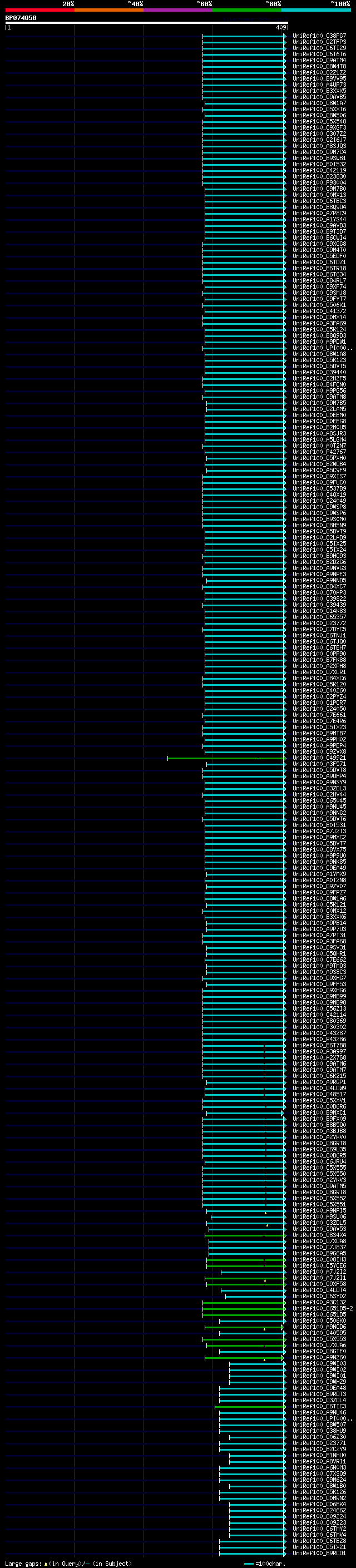Click the orange ~40% identity legend segment

(x=109, y=10)
